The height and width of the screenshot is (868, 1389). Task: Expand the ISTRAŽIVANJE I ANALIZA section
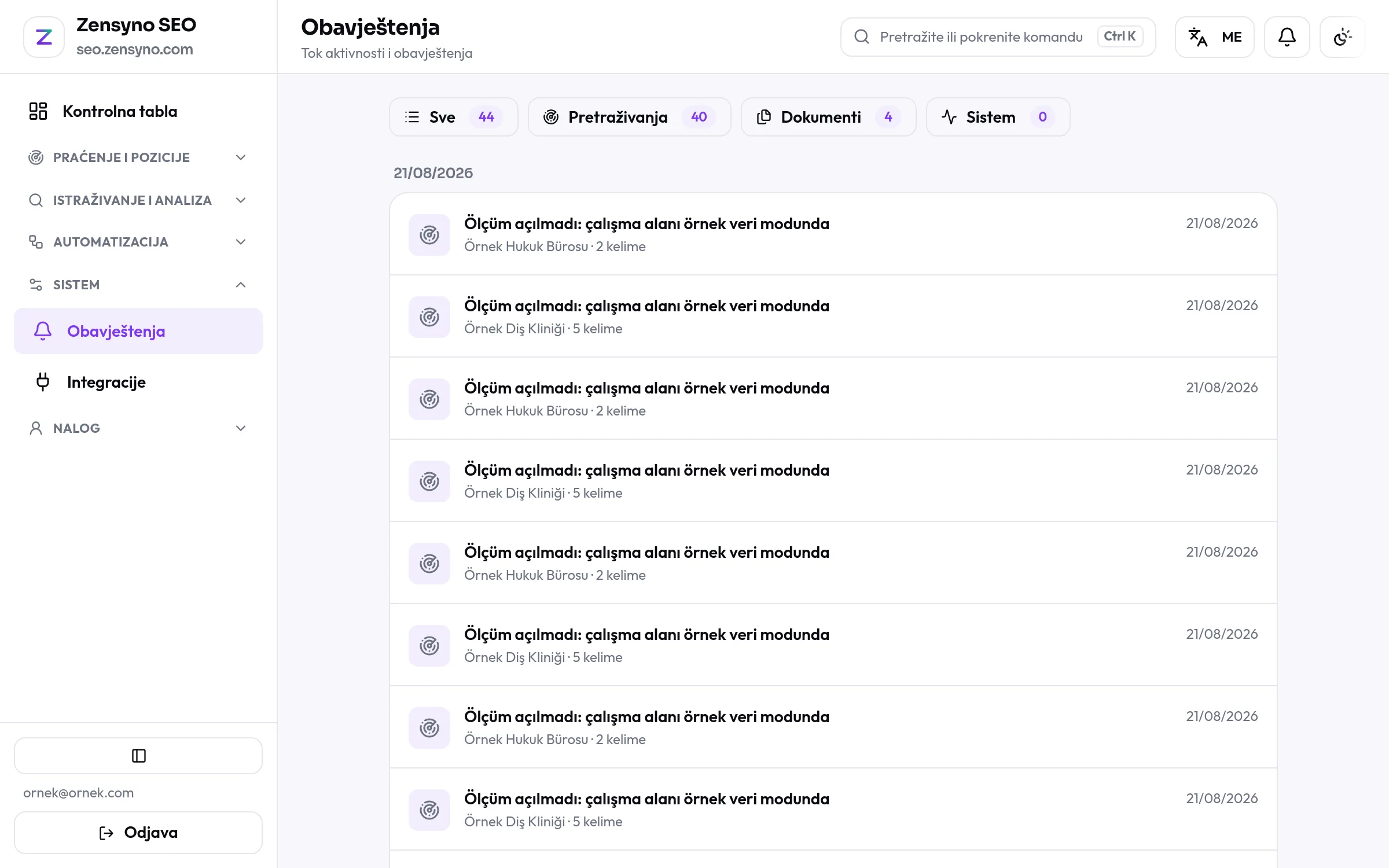click(138, 200)
